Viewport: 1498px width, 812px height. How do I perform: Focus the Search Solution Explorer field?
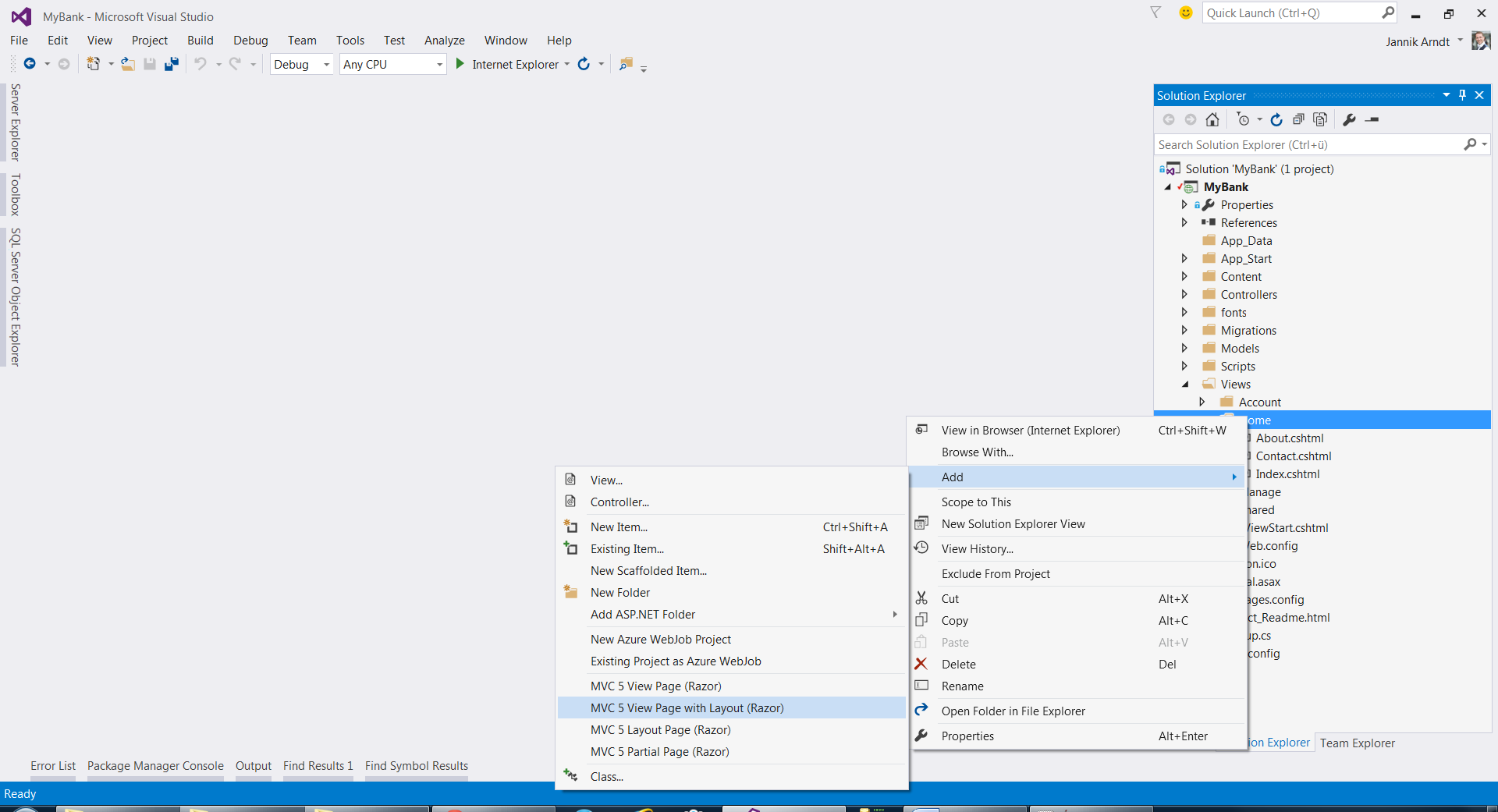point(1310,144)
